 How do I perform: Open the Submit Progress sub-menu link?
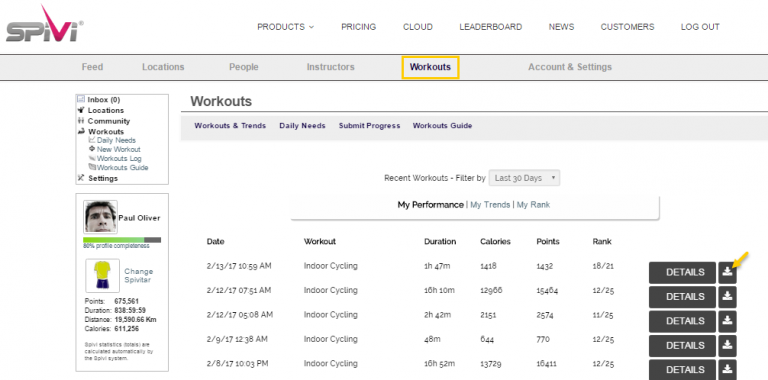click(x=369, y=126)
